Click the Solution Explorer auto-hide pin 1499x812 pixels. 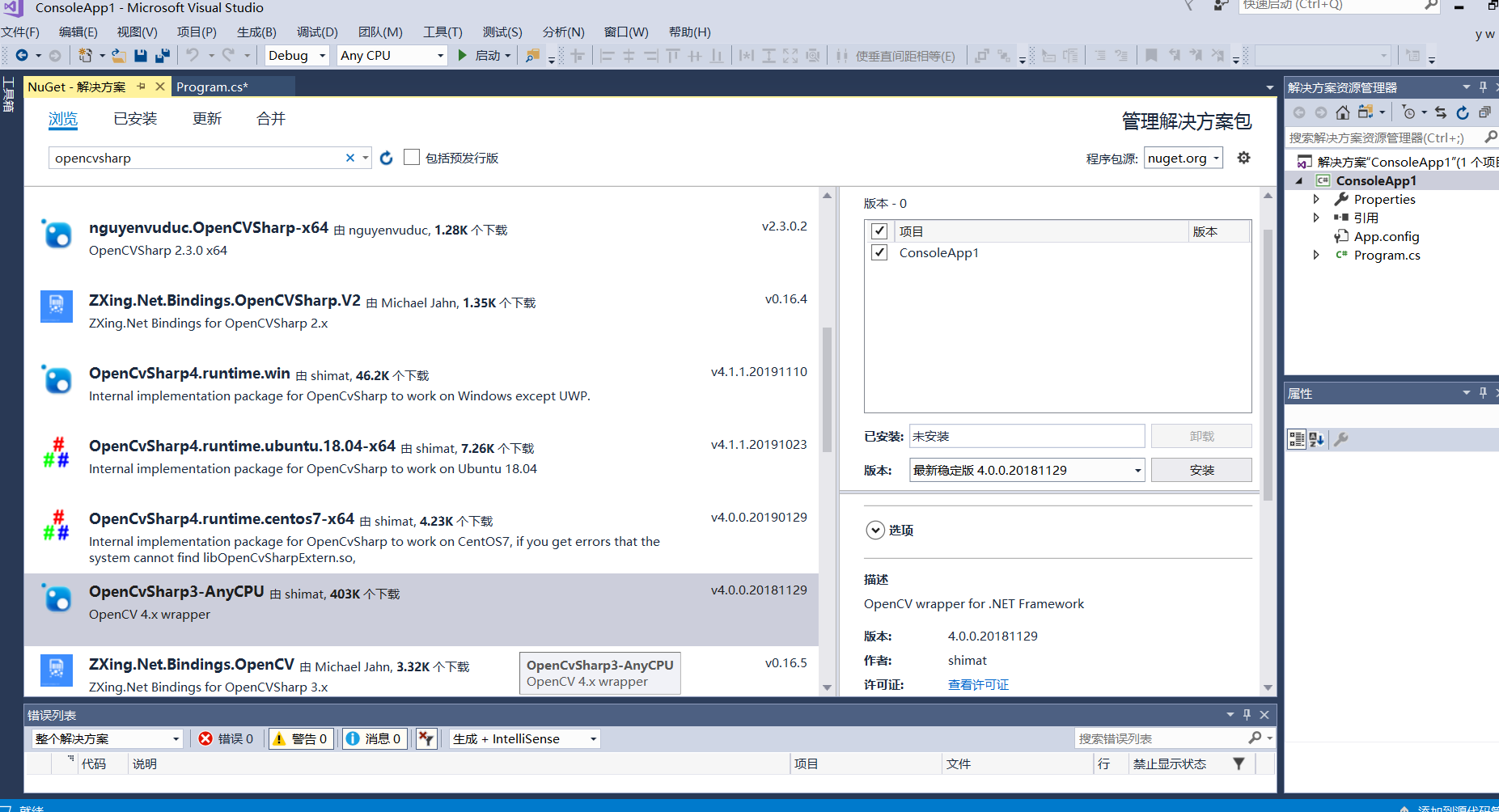pyautogui.click(x=1483, y=87)
